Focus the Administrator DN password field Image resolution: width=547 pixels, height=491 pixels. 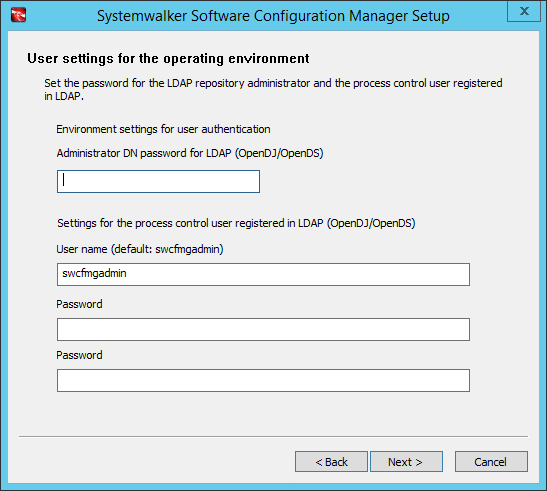tap(158, 181)
